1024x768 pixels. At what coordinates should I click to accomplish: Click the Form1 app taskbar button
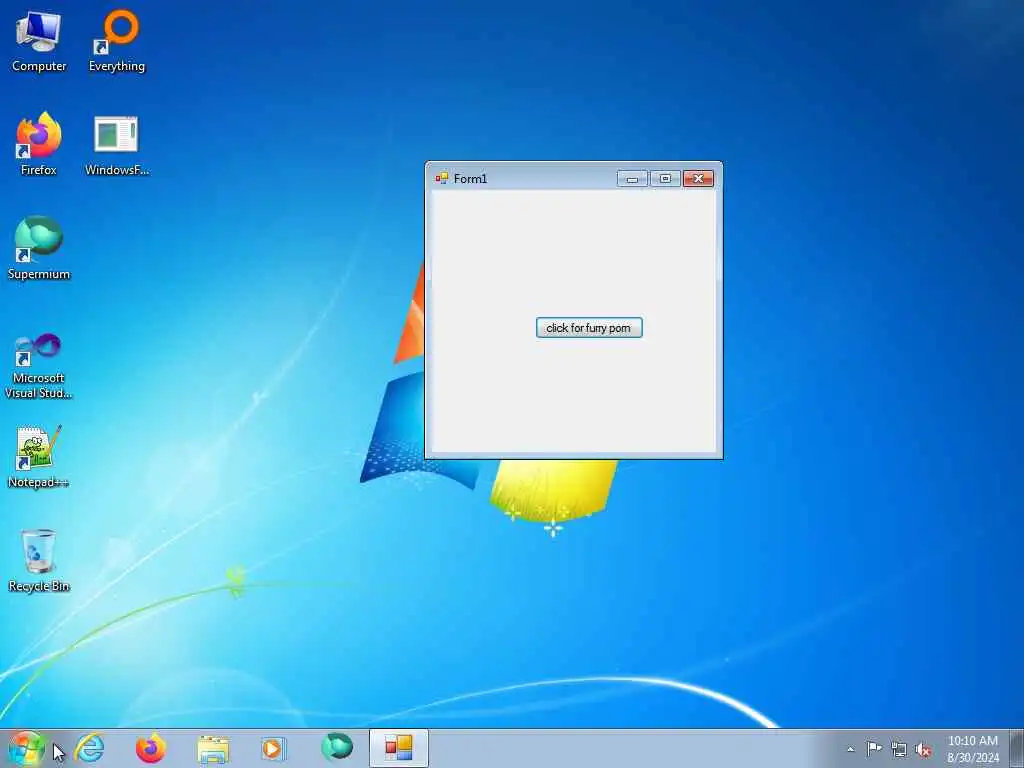pyautogui.click(x=398, y=748)
